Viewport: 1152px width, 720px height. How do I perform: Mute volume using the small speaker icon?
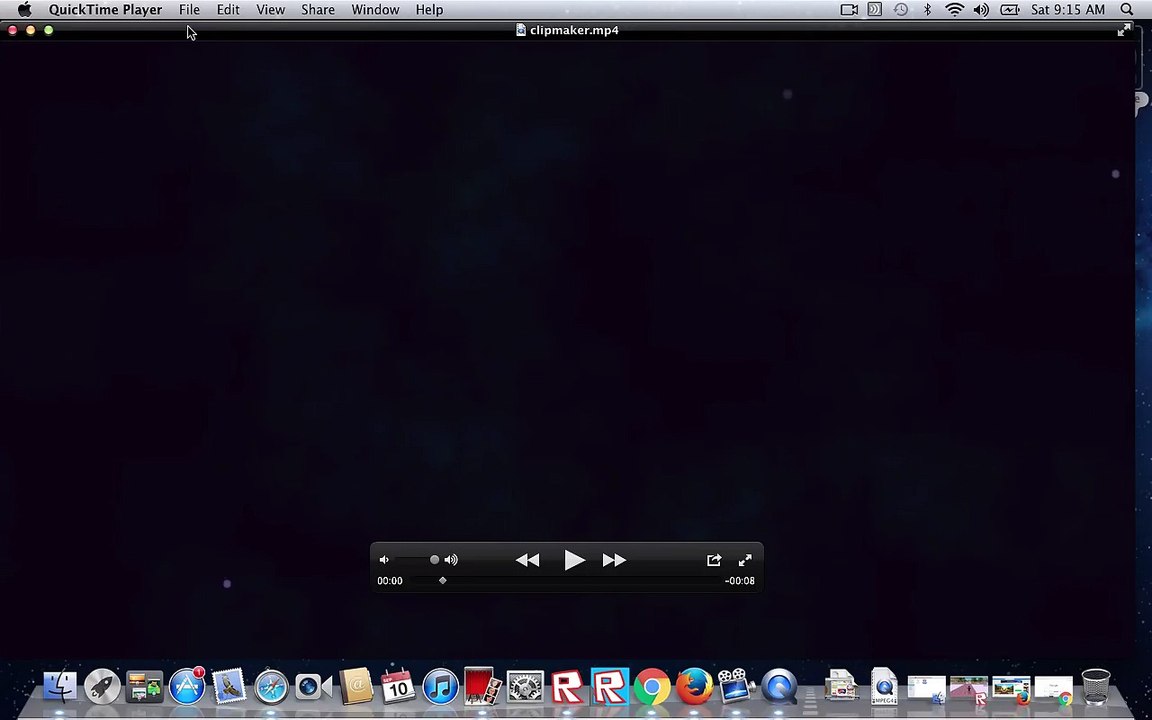tap(384, 560)
